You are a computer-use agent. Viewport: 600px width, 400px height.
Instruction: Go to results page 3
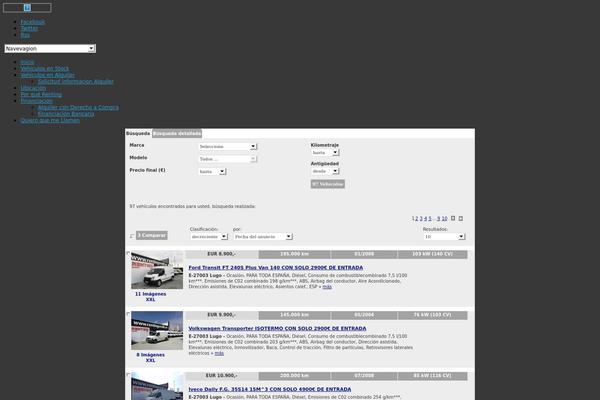tap(421, 219)
